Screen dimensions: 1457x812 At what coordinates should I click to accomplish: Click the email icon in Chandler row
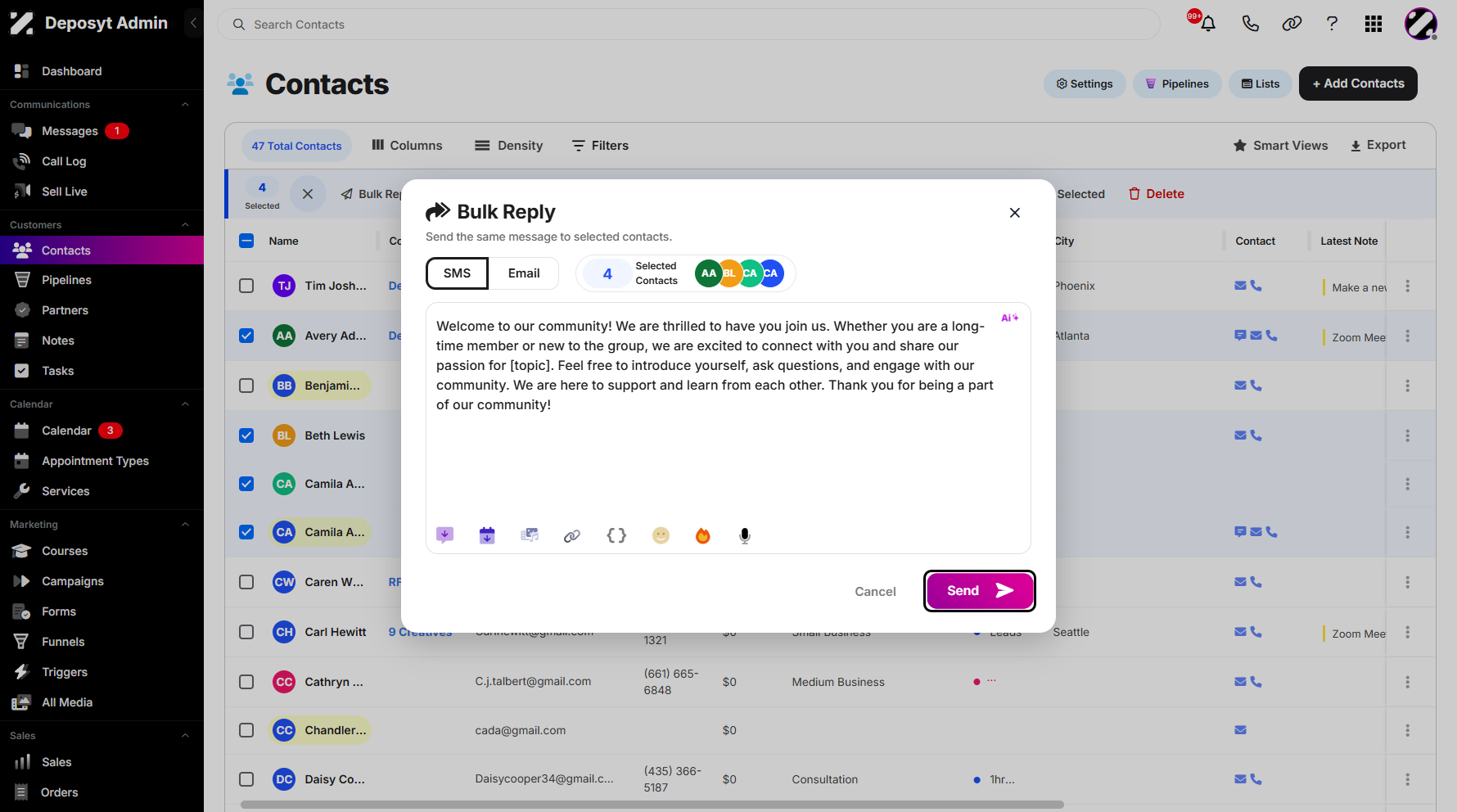(1240, 730)
